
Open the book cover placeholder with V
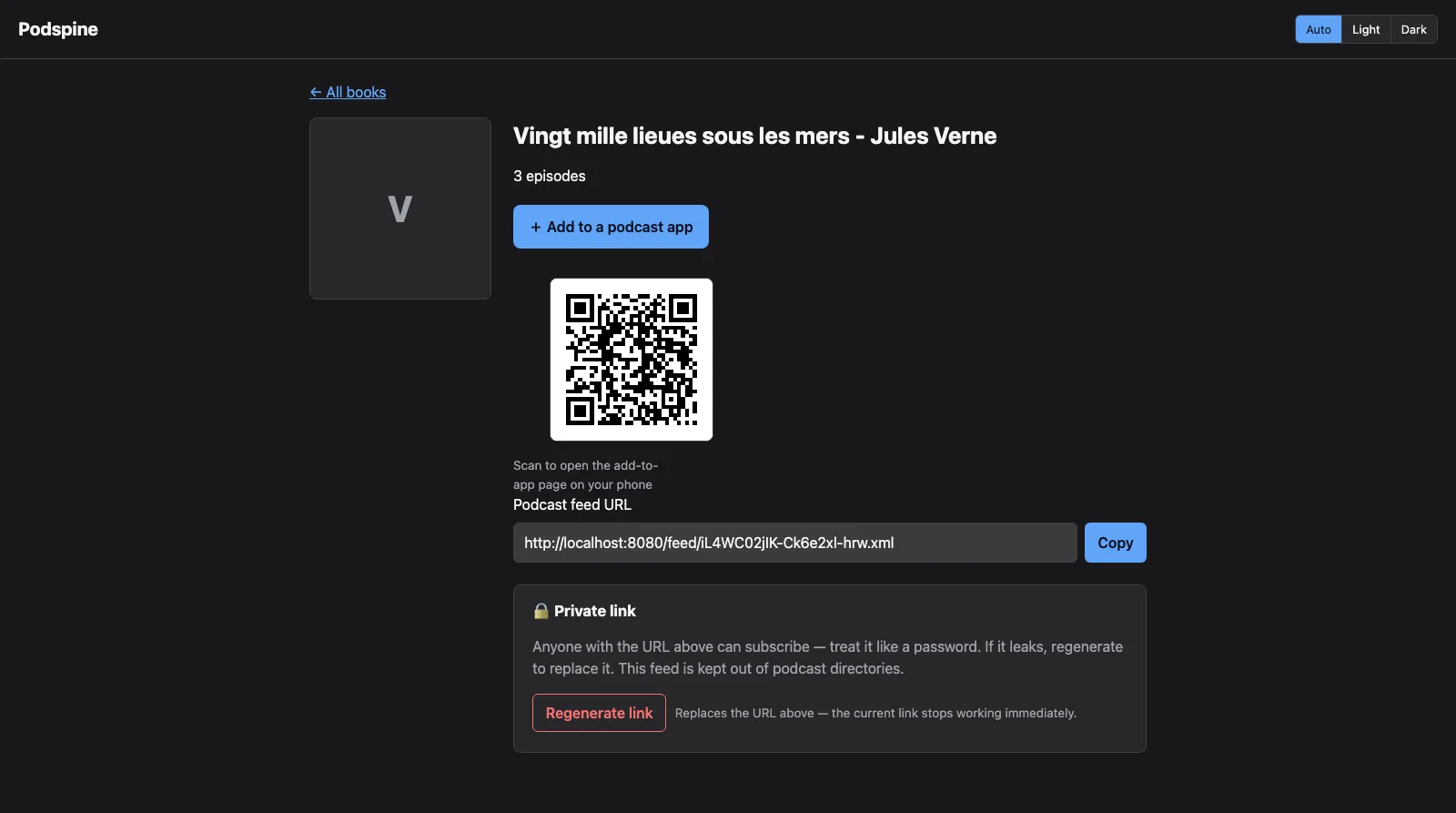click(400, 208)
